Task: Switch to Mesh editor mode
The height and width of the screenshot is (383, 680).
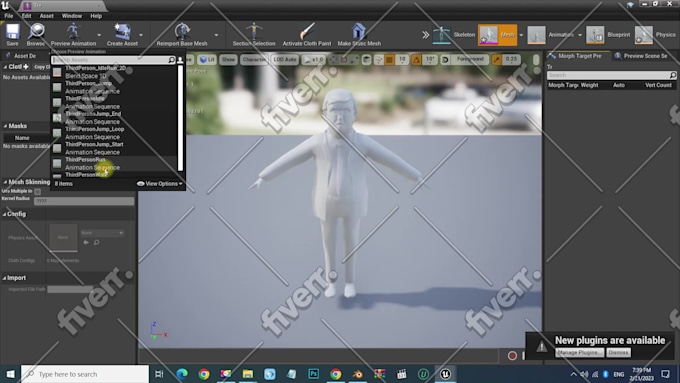Action: click(x=497, y=35)
